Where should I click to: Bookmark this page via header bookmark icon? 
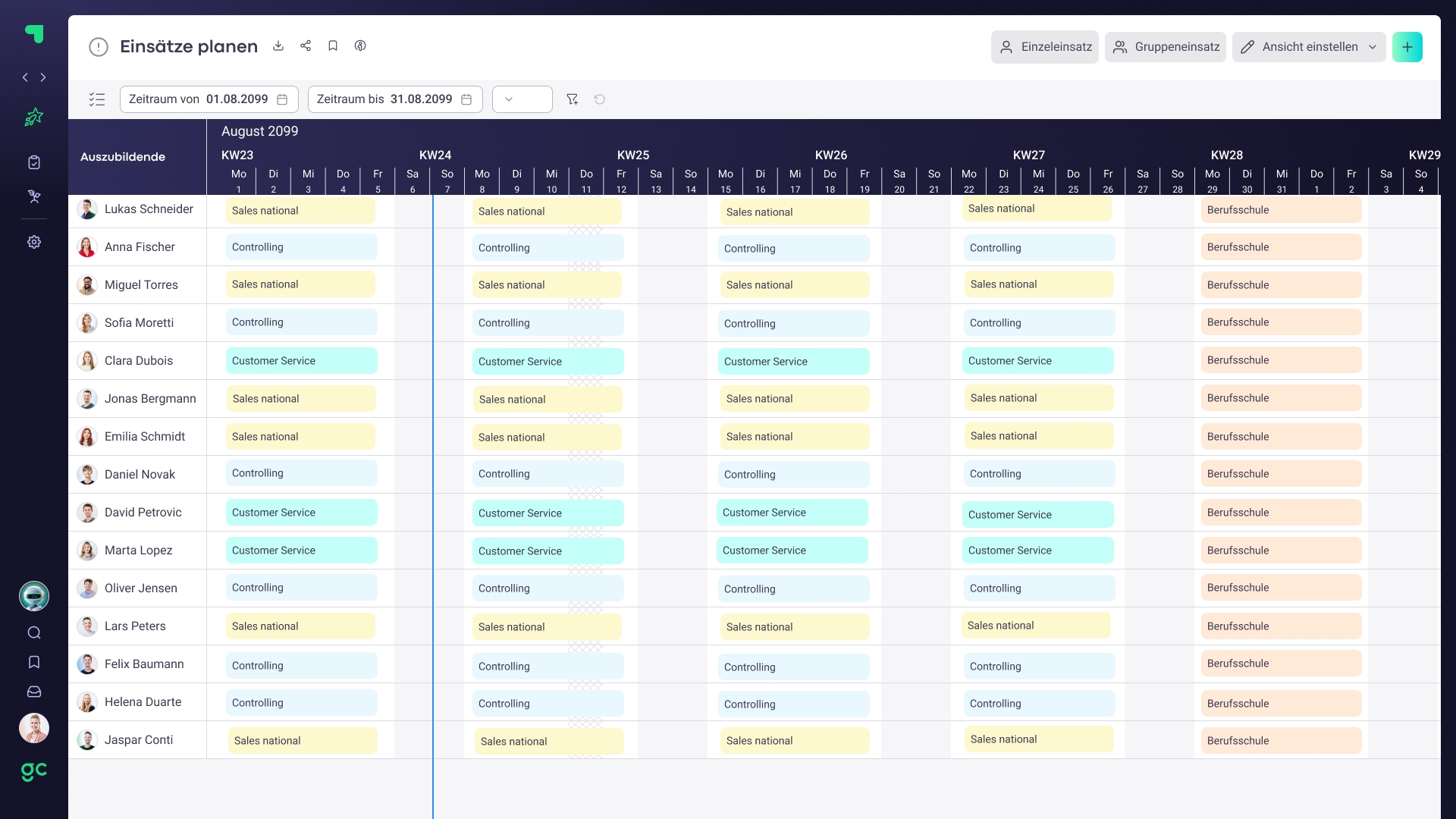pyautogui.click(x=333, y=46)
